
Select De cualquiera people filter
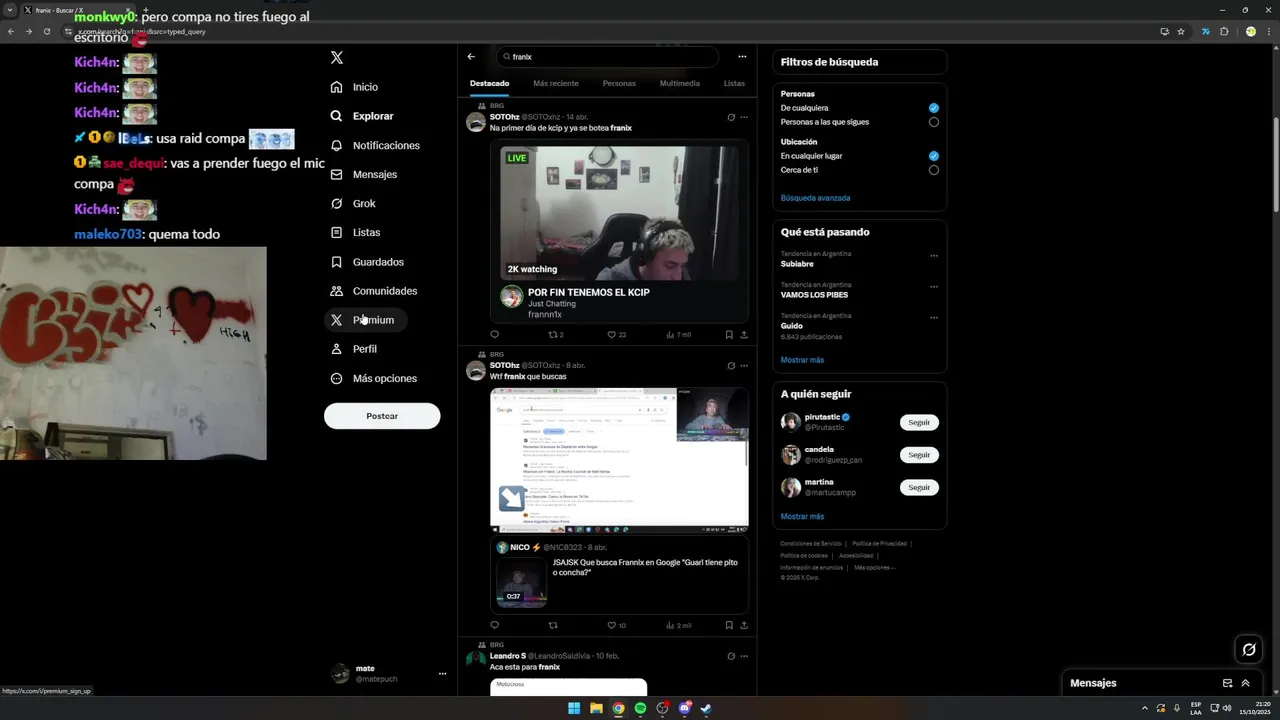[x=934, y=108]
